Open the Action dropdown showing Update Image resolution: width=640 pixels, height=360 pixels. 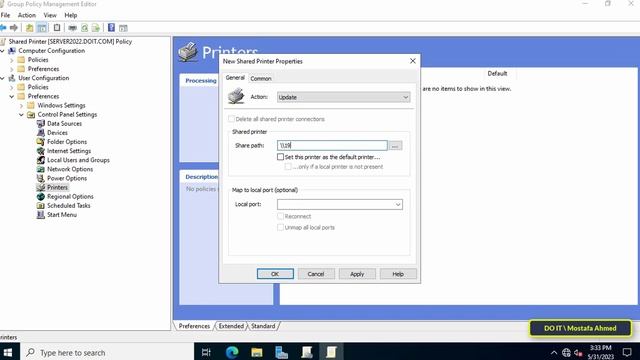click(x=343, y=97)
